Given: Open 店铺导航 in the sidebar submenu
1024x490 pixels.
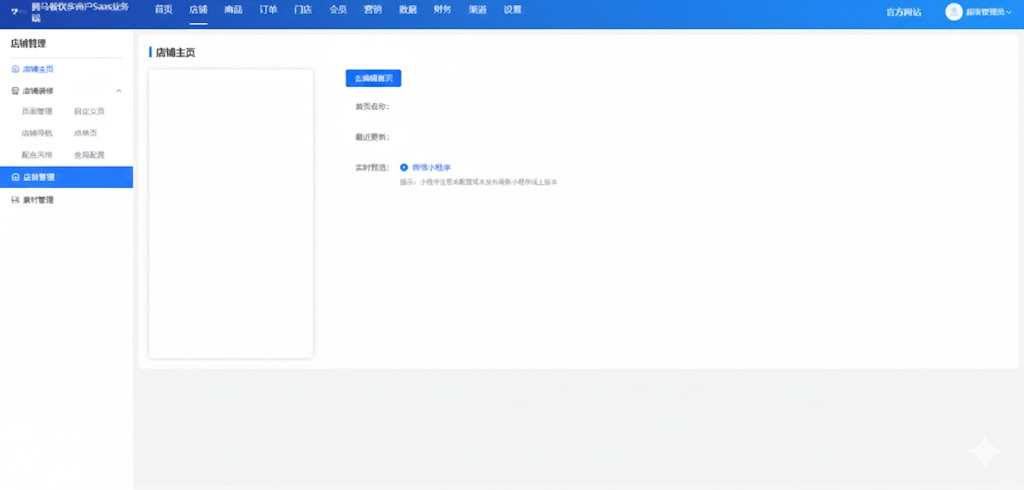Looking at the screenshot, I should point(37,133).
